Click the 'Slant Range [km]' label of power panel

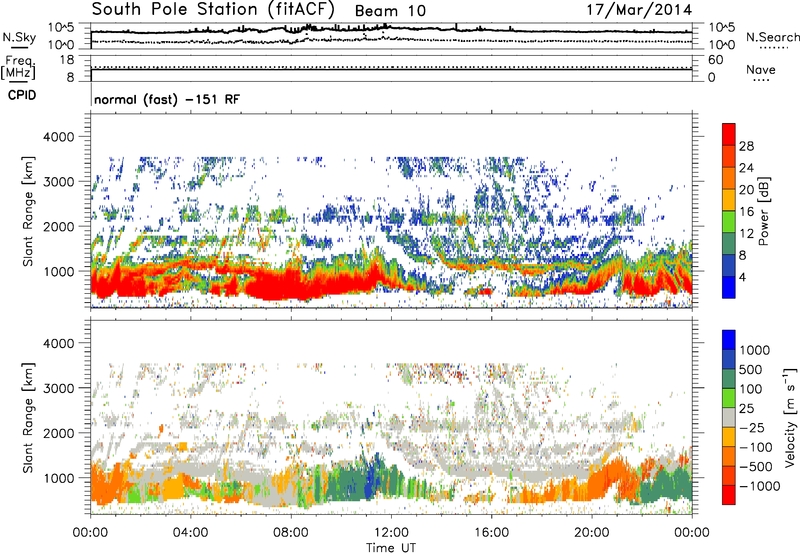[x=28, y=211]
